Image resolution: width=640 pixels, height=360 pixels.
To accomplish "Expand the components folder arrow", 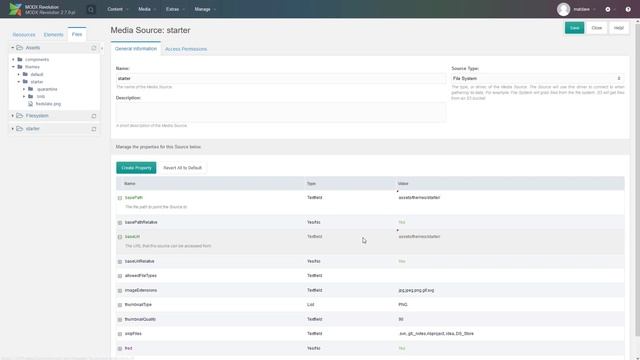I will pyautogui.click(x=13, y=60).
